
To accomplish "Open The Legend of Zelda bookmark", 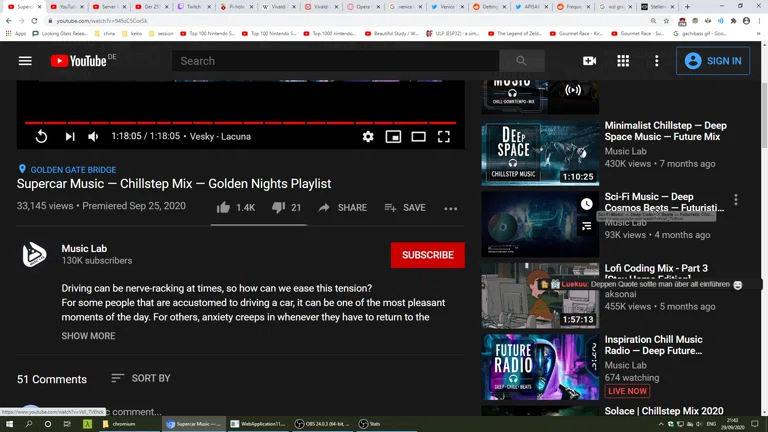I will [515, 33].
